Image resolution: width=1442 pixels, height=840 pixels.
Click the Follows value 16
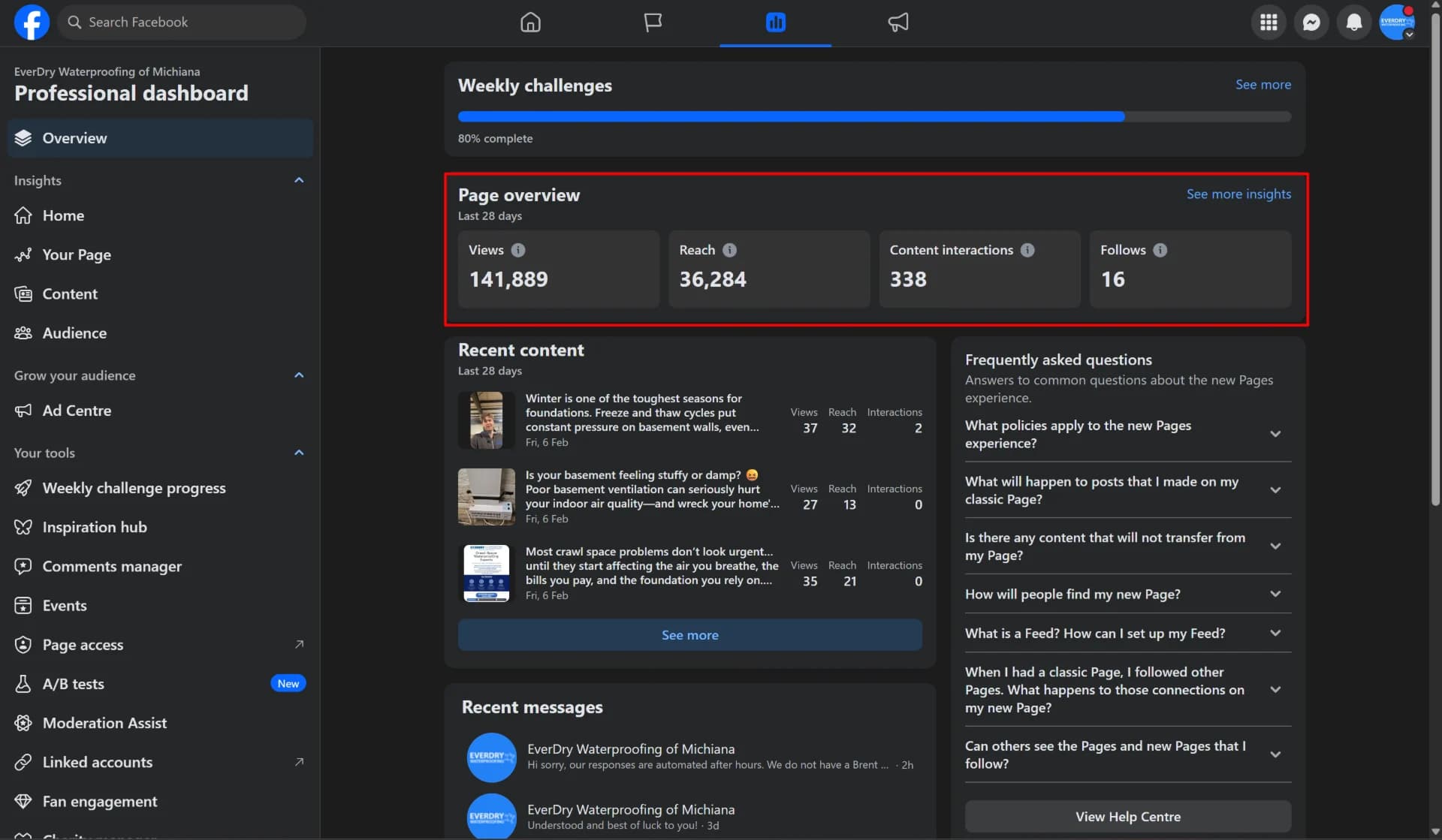click(1112, 279)
